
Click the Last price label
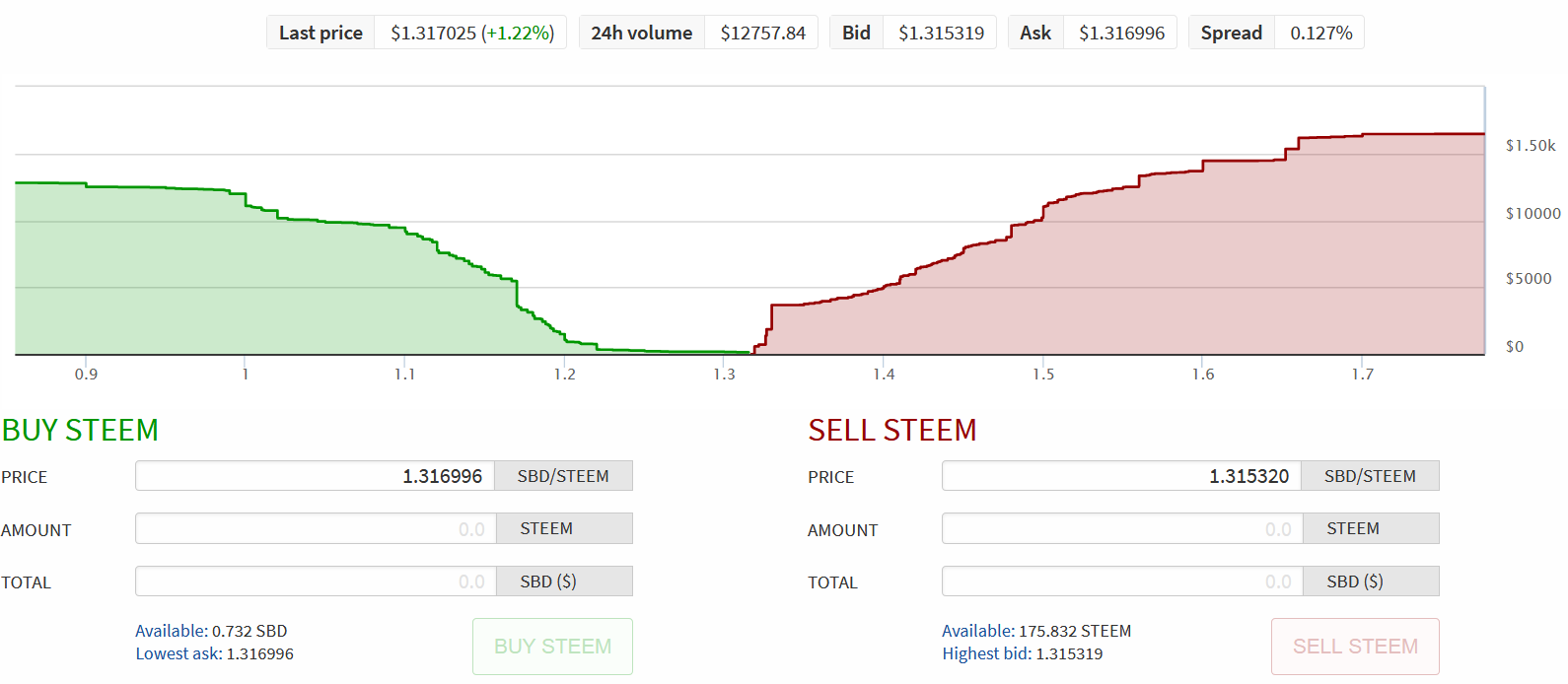[x=321, y=33]
